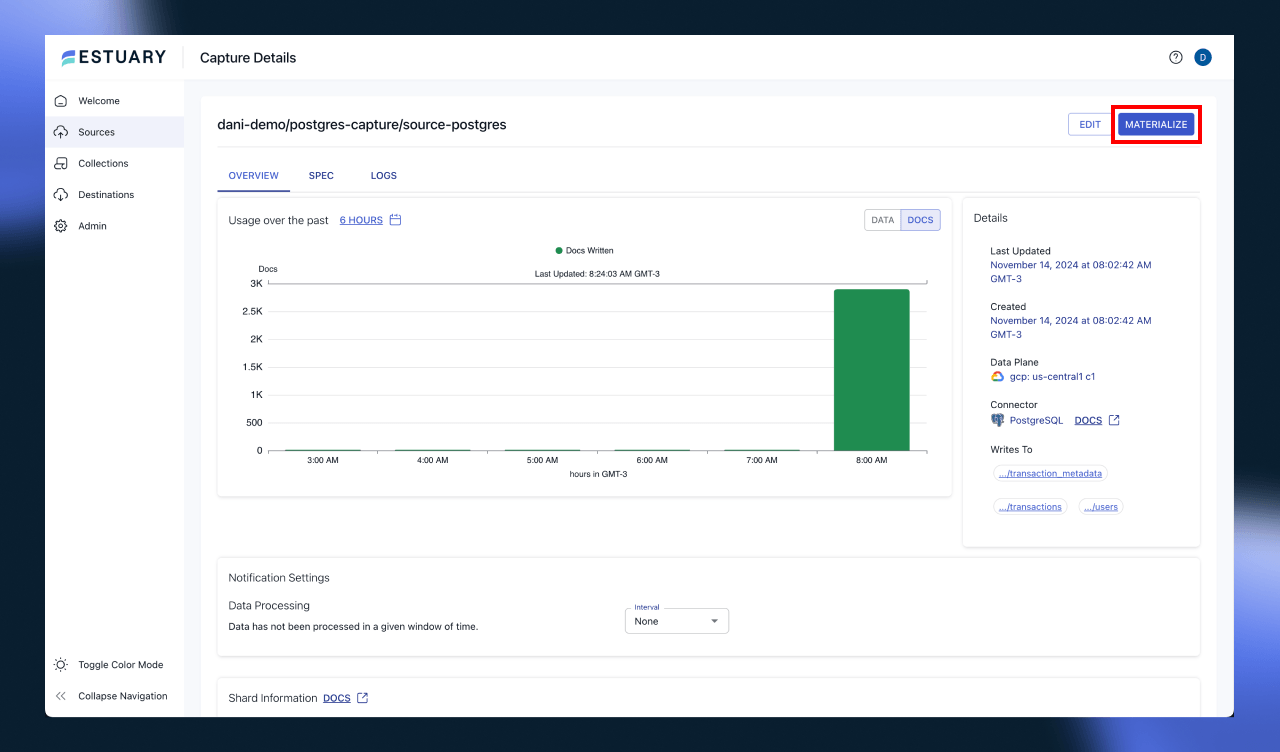
Task: Open Destinations in the sidebar
Action: [114, 195]
